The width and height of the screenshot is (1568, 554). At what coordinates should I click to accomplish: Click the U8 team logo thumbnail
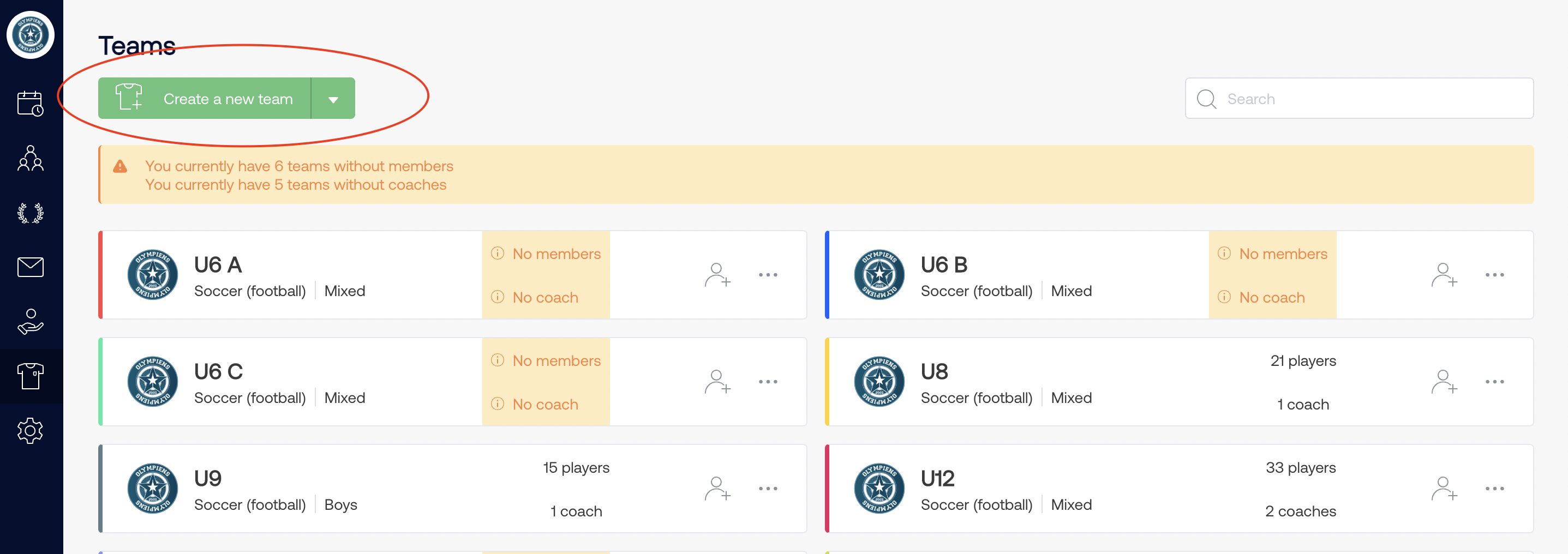(x=879, y=382)
